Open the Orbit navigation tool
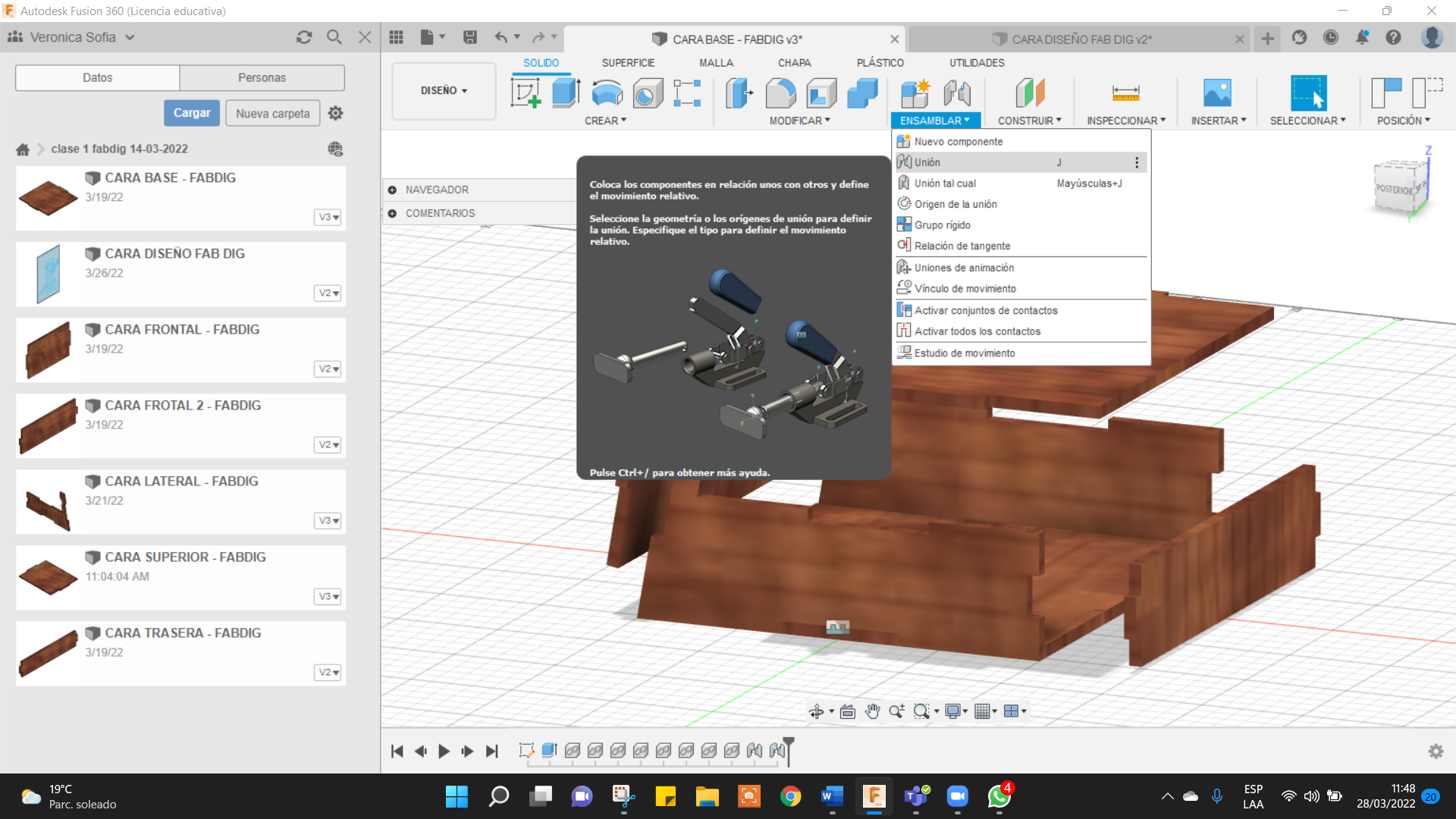 (817, 711)
